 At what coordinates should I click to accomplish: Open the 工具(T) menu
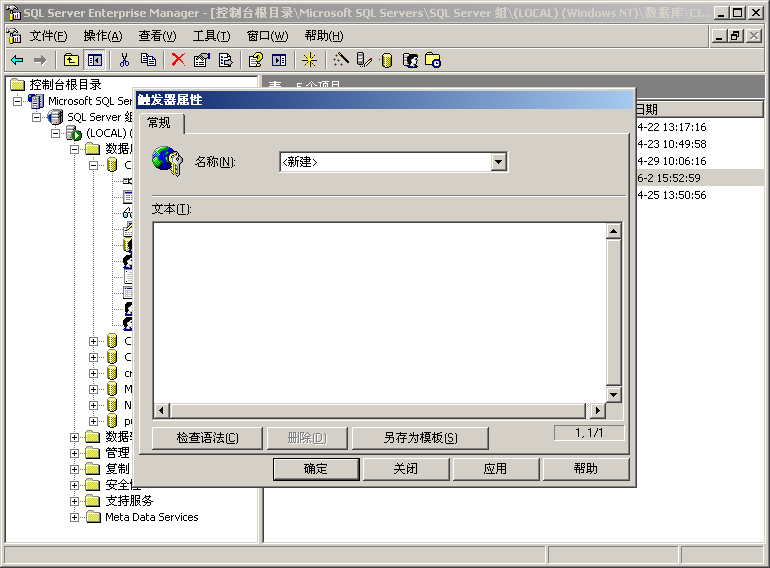tap(211, 36)
